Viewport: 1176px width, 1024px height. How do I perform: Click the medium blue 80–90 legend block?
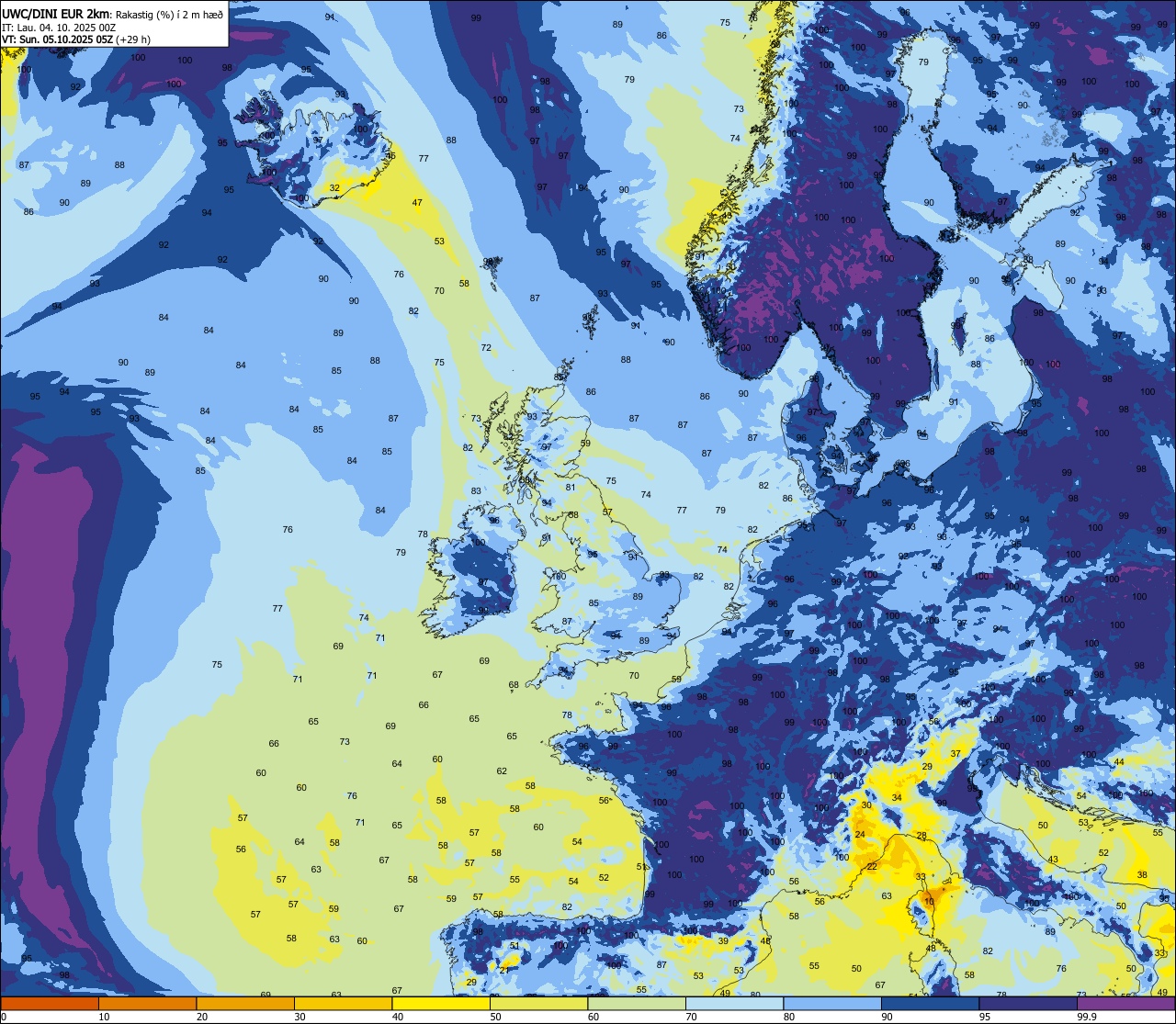tap(831, 1004)
